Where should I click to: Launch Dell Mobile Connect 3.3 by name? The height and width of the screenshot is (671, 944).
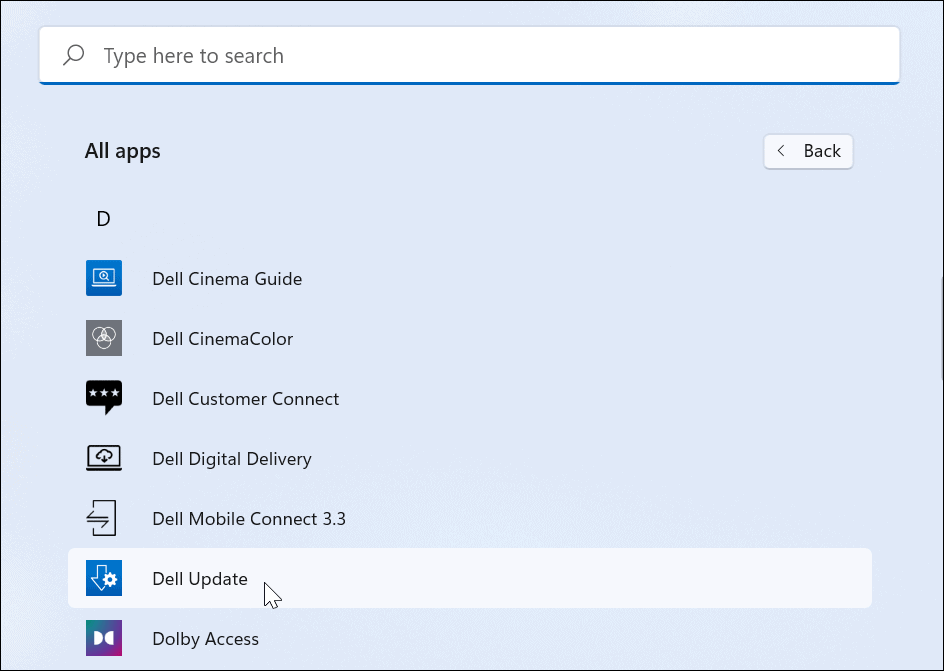click(x=249, y=519)
